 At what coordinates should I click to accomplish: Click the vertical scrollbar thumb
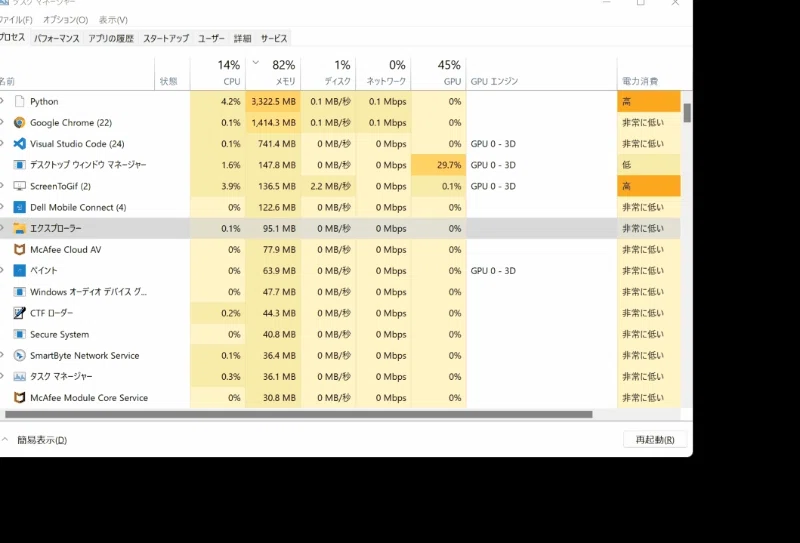[x=687, y=113]
